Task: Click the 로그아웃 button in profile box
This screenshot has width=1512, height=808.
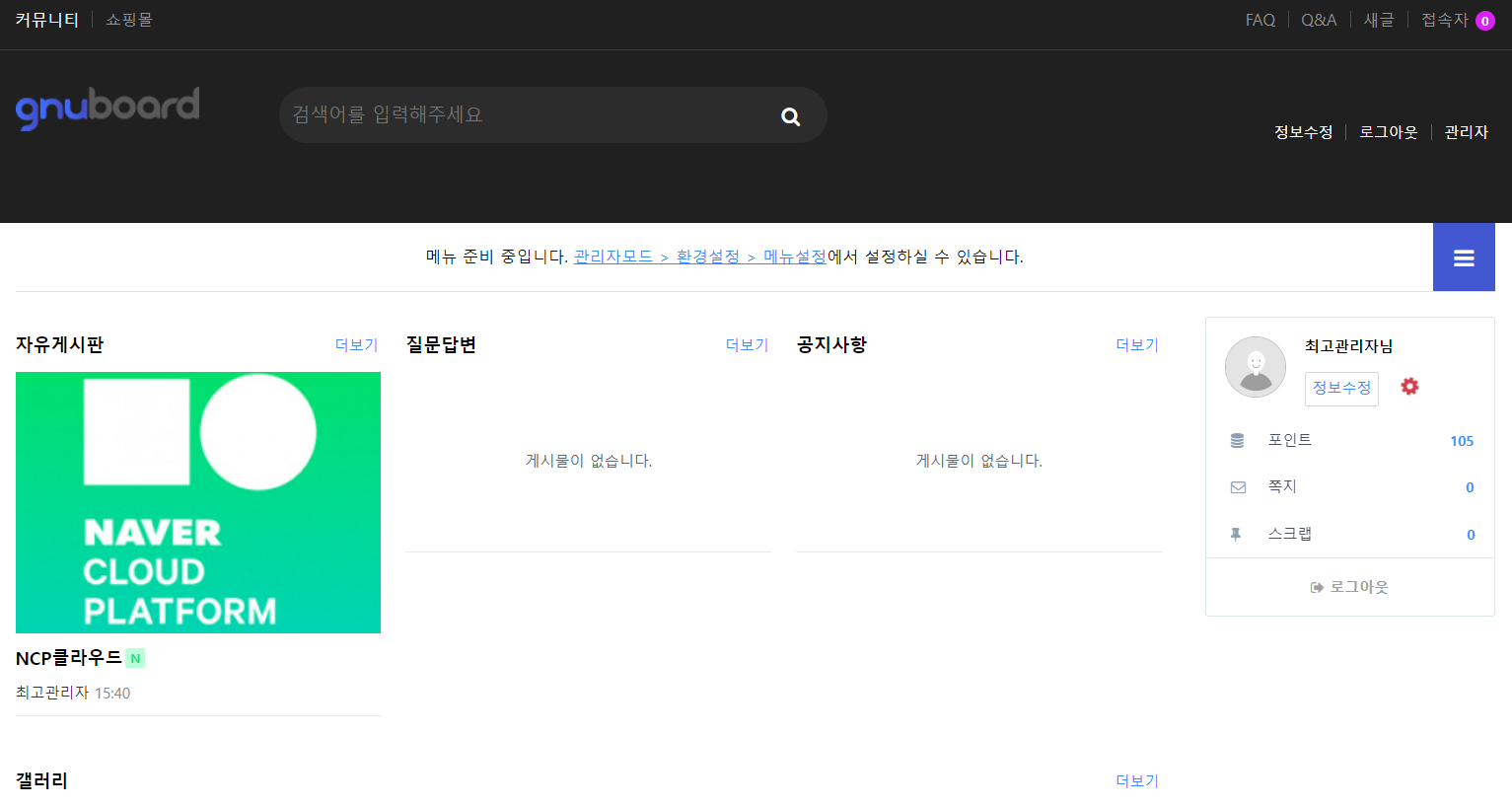Action: [1349, 587]
